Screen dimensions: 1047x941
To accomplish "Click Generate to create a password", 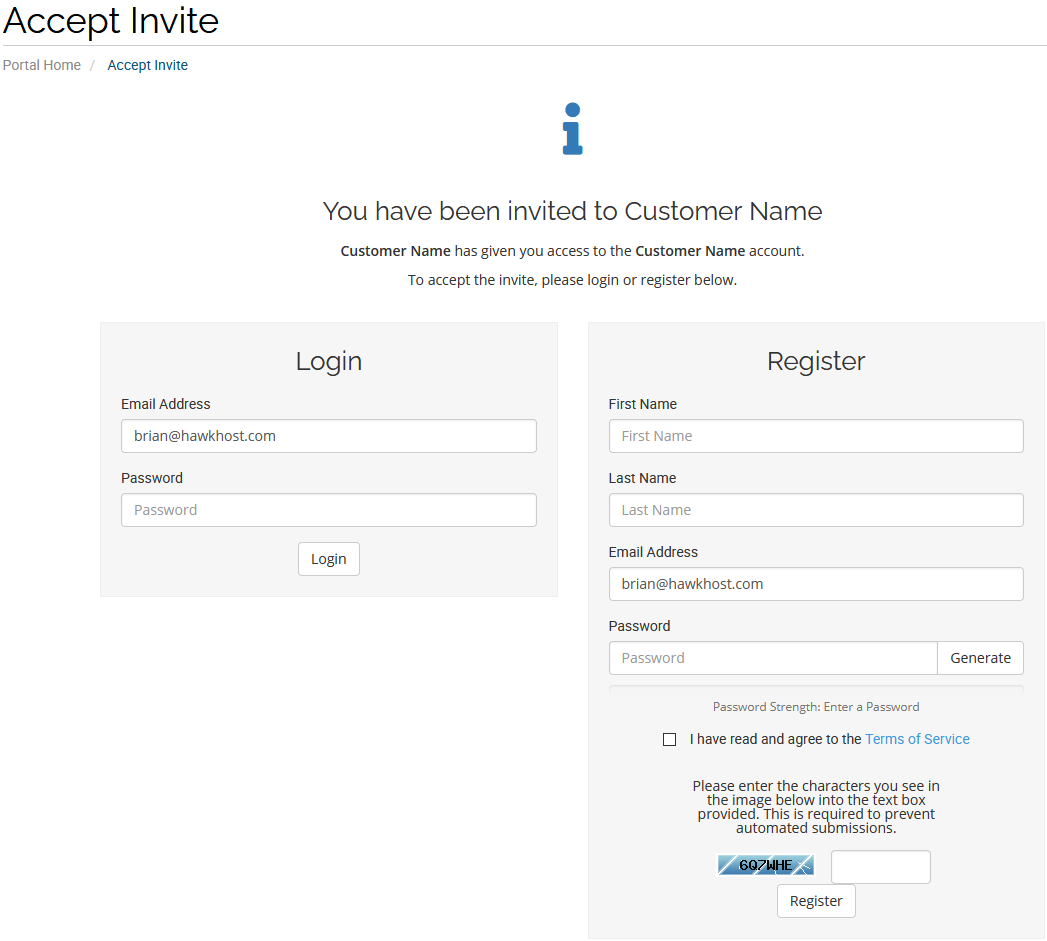I will [980, 658].
